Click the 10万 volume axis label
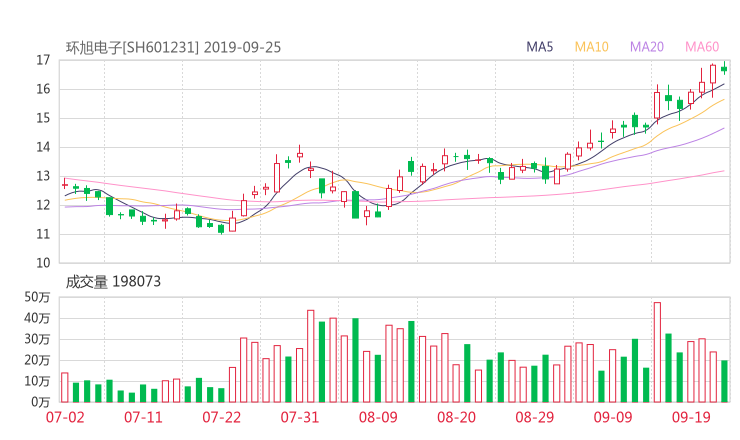Viewport: 740px width, 440px height. pos(37,381)
